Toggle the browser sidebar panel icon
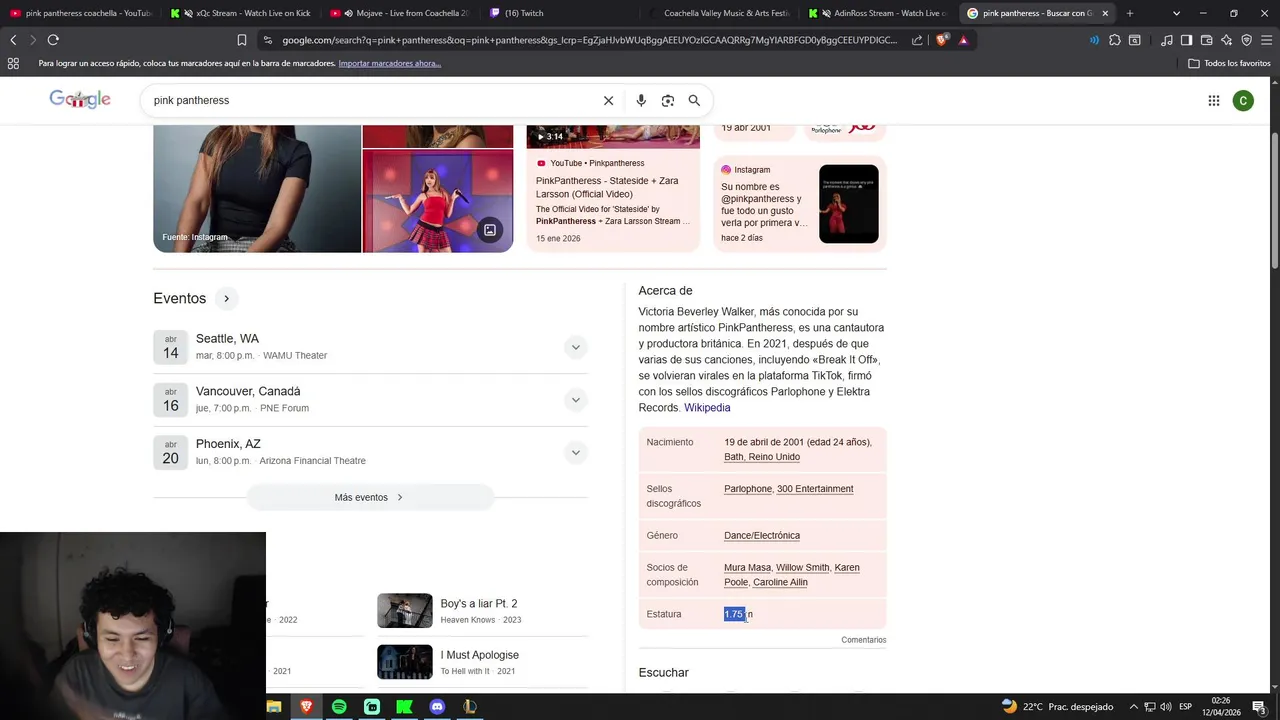This screenshot has height=720, width=1280. [1186, 40]
